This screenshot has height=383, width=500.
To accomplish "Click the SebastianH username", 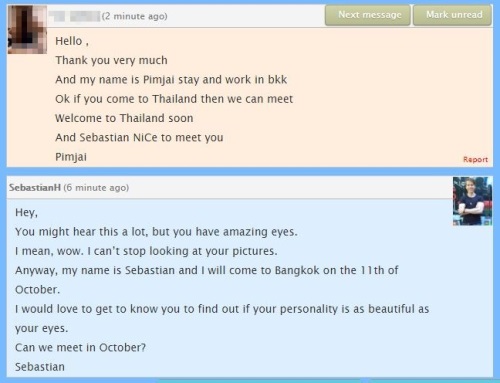I will tap(35, 188).
